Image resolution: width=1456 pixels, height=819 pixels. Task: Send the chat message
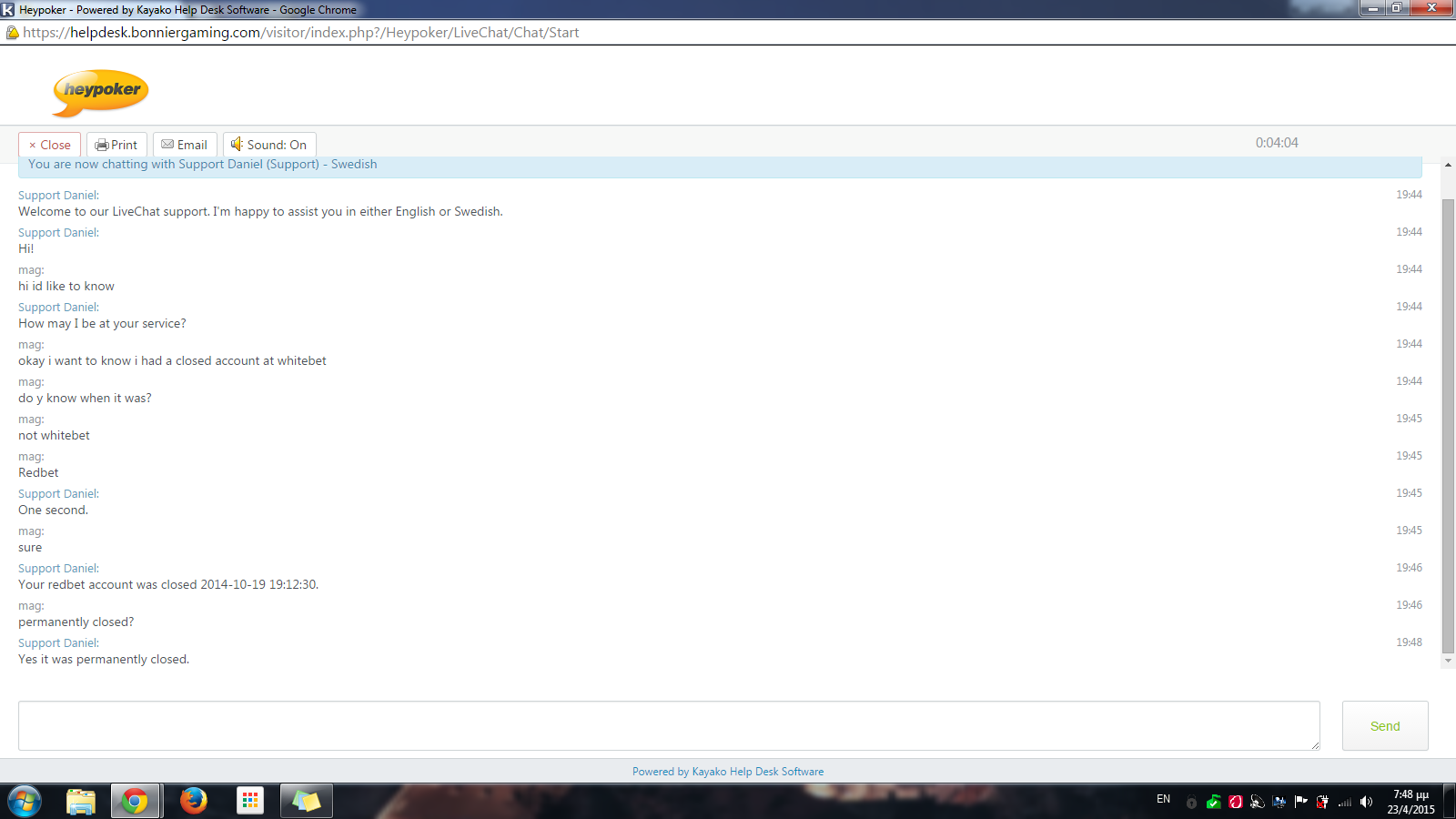point(1385,726)
